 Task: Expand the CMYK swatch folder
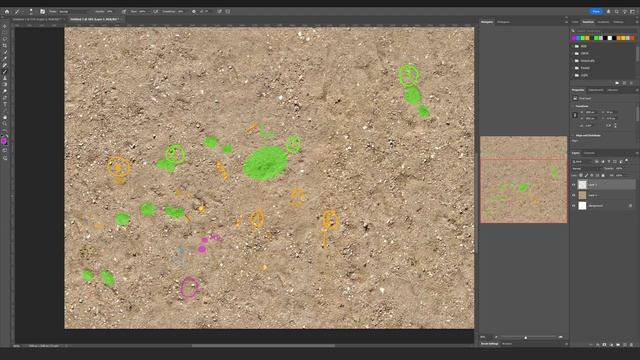573,53
